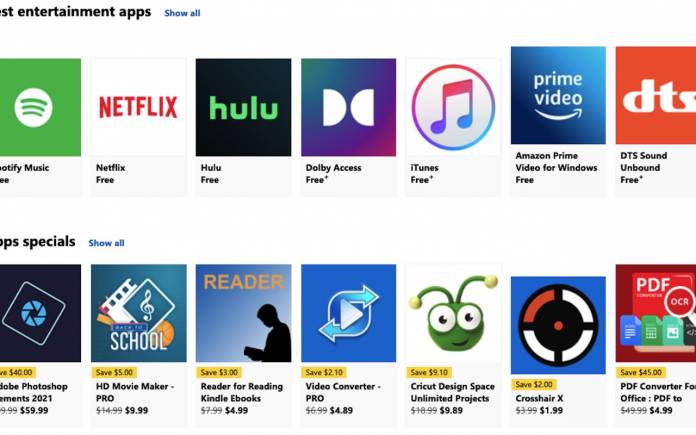Select the PDF Converter For Office icon
696x435 pixels.
[x=656, y=313]
